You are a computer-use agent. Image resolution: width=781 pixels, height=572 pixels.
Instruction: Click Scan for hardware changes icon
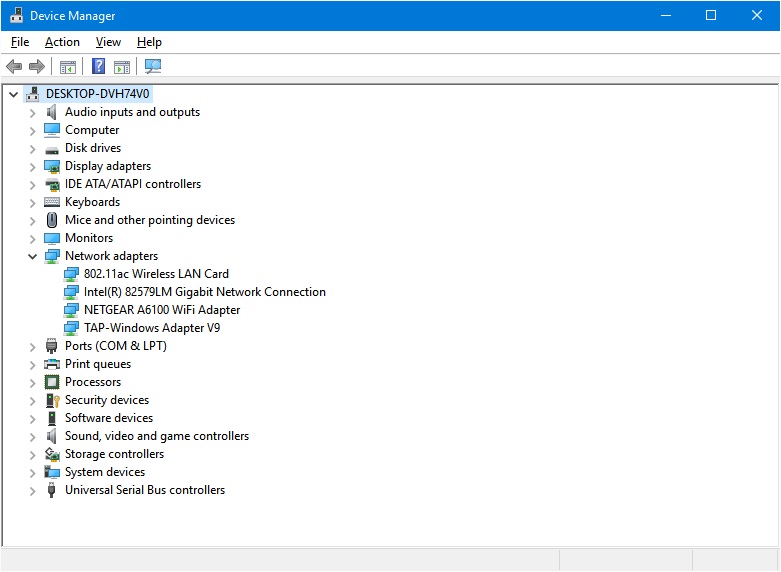[x=153, y=66]
